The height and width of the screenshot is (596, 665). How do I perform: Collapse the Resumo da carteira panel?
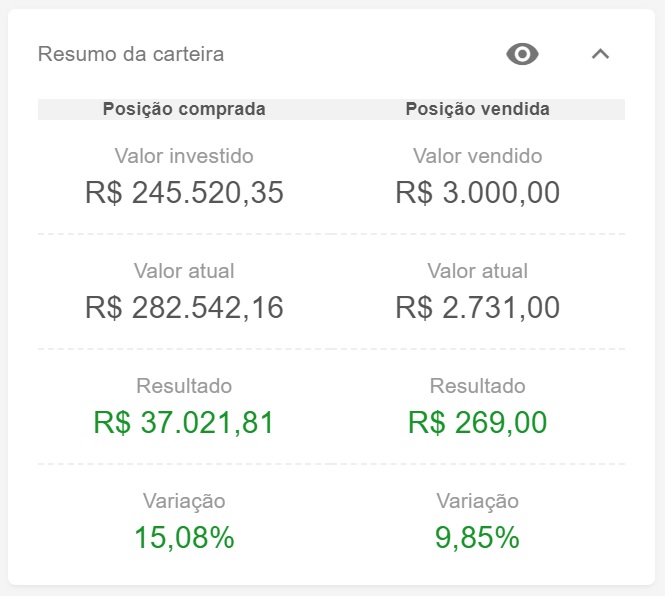(600, 54)
